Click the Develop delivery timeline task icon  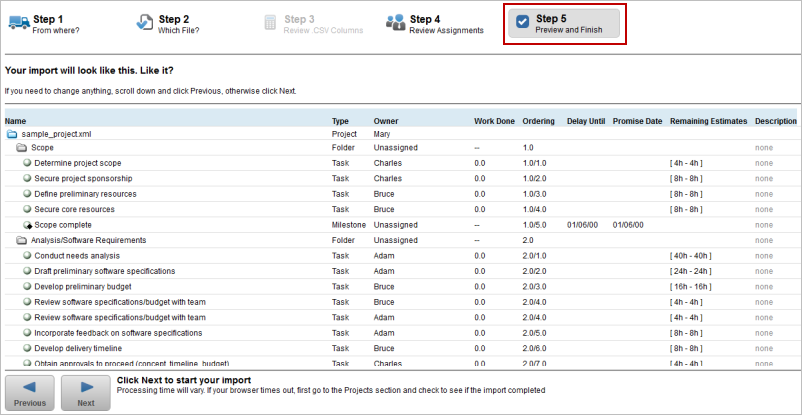pyautogui.click(x=27, y=349)
